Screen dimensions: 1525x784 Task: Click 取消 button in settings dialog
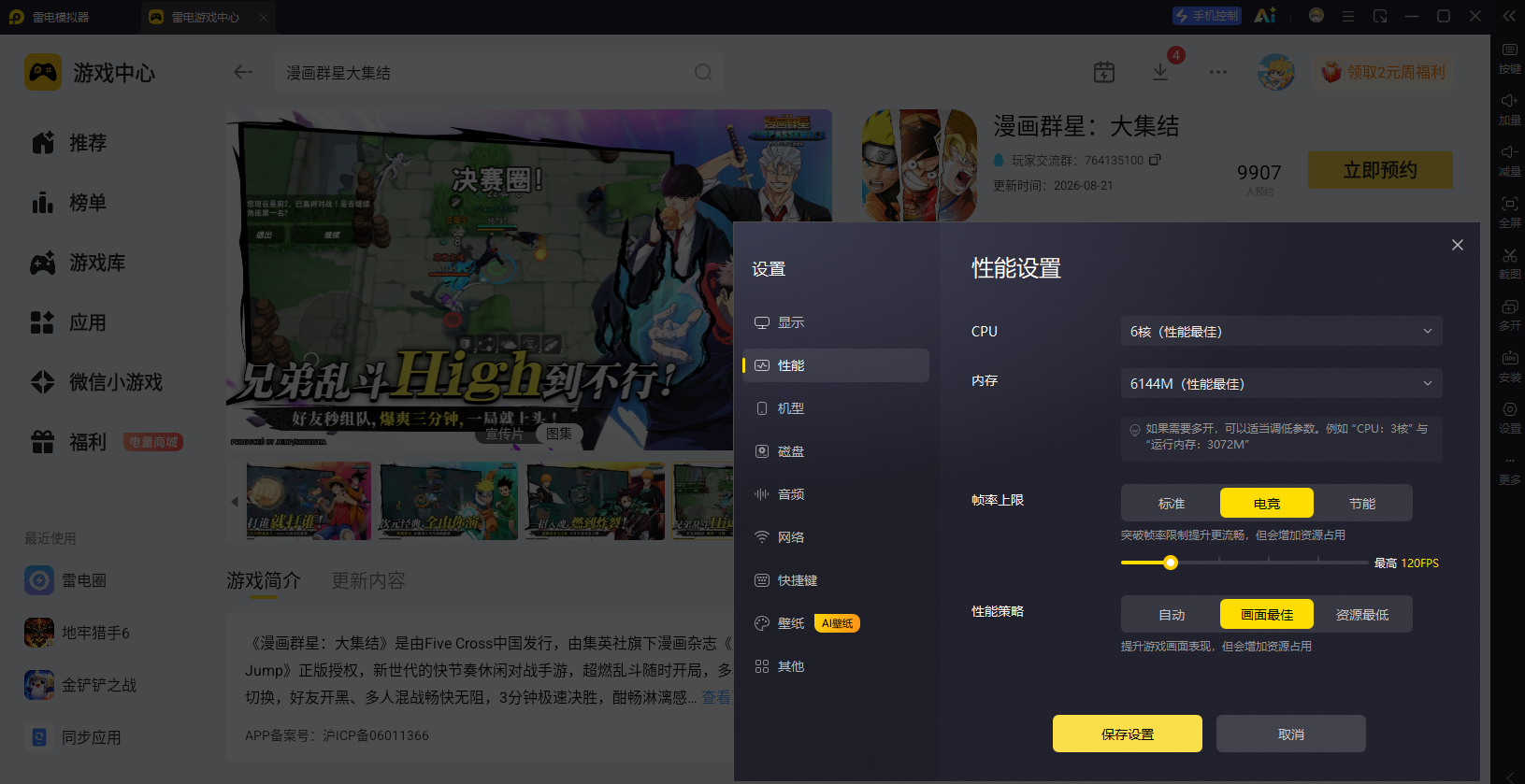(1291, 734)
